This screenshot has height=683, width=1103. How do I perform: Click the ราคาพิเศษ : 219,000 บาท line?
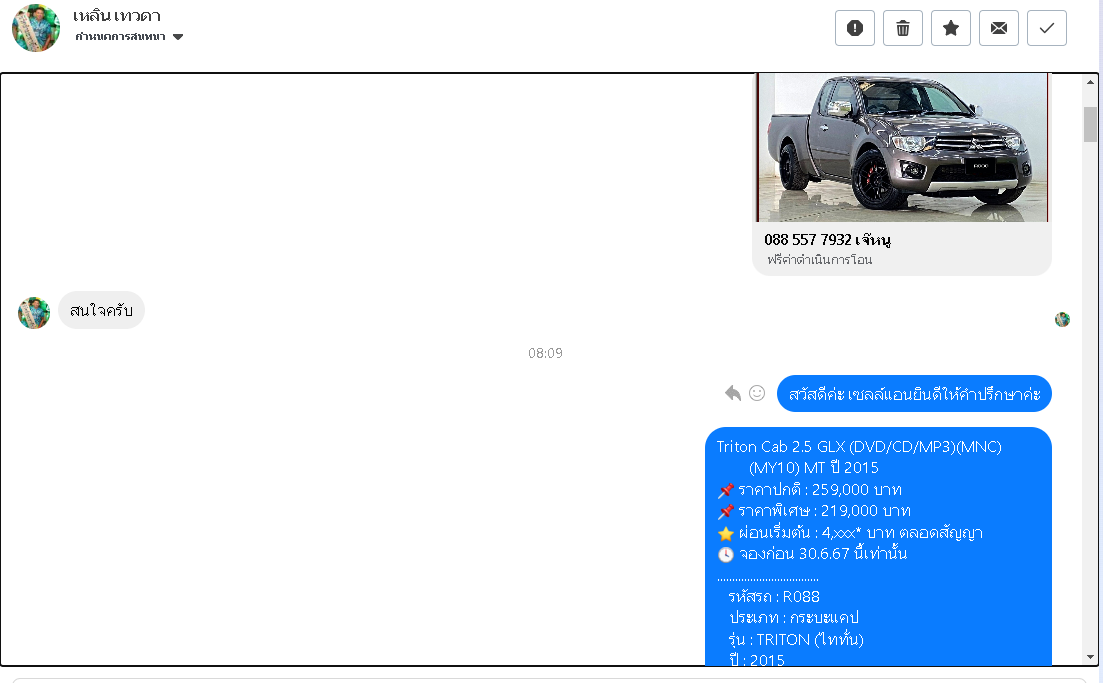tap(814, 511)
